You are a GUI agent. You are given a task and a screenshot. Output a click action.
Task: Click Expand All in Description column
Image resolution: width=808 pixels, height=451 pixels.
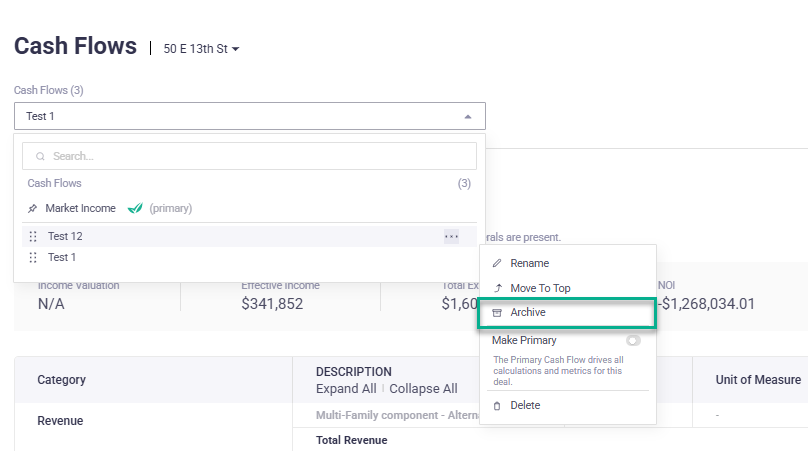coord(346,389)
